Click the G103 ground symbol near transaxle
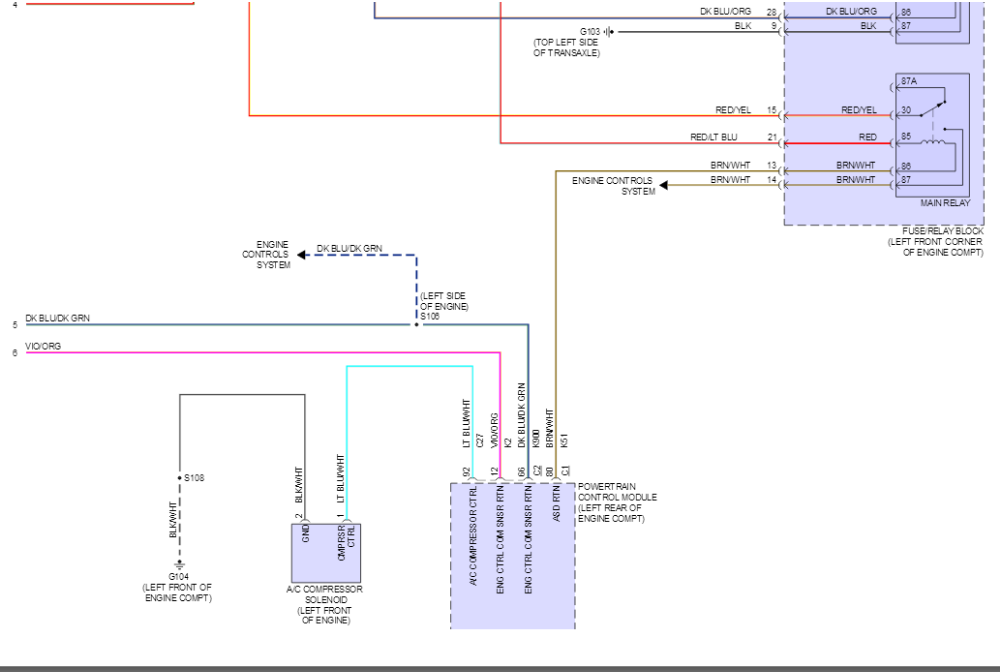 [607, 31]
